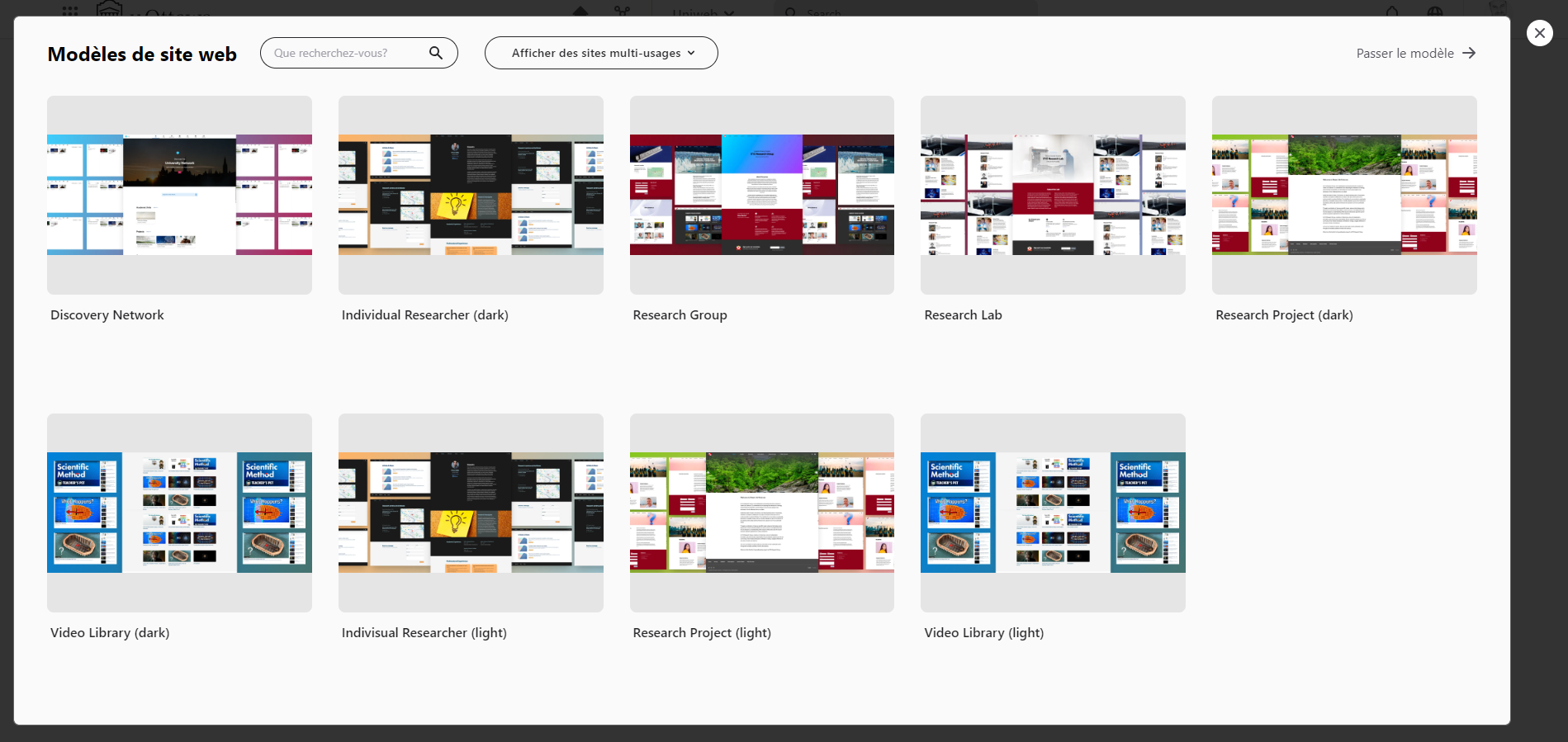Select the Research Lab template preview image
Image resolution: width=1568 pixels, height=742 pixels.
pyautogui.click(x=1053, y=195)
